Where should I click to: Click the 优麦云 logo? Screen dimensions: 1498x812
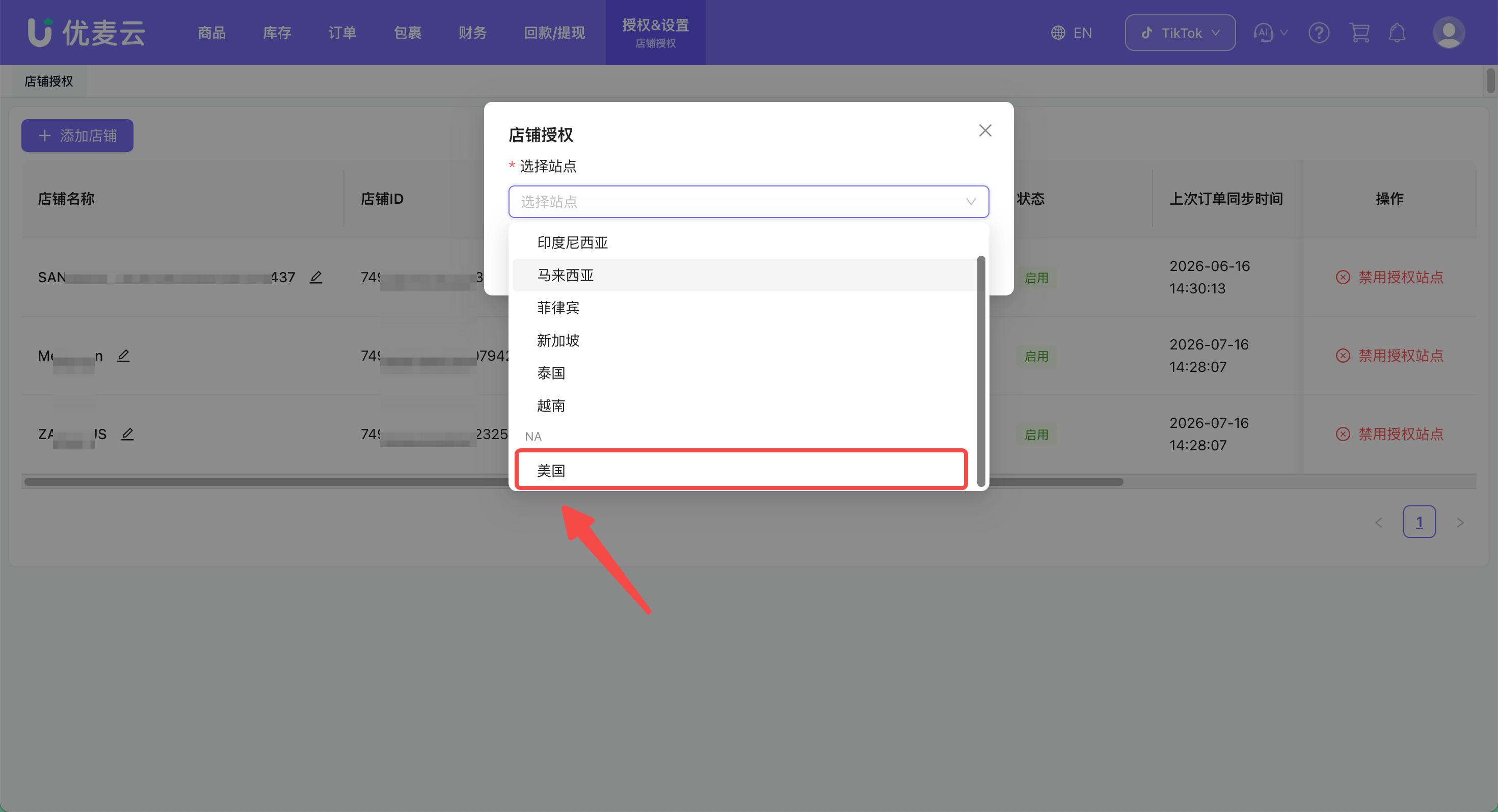tap(87, 33)
